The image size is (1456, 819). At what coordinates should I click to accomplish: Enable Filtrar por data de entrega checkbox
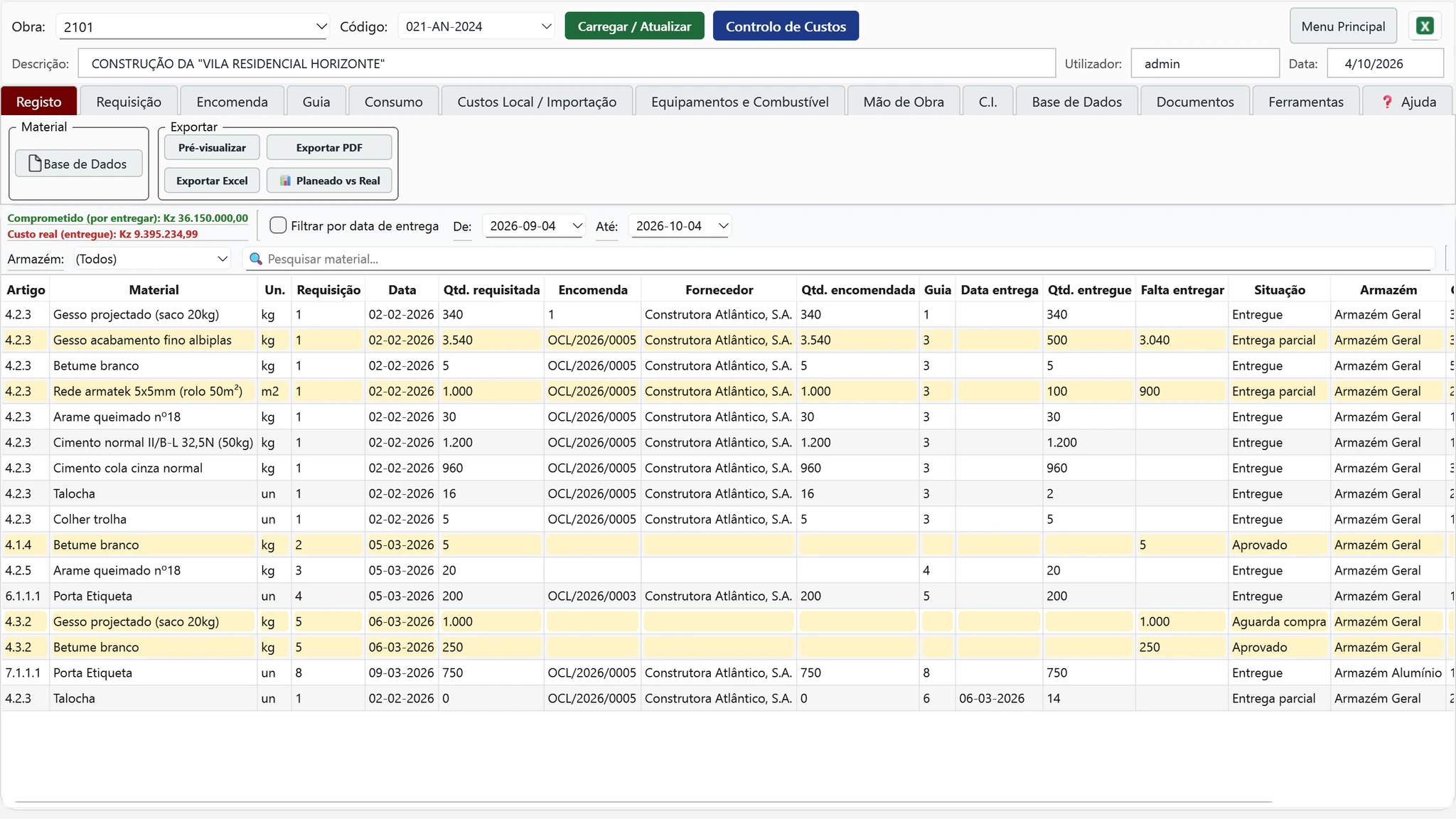coord(278,225)
